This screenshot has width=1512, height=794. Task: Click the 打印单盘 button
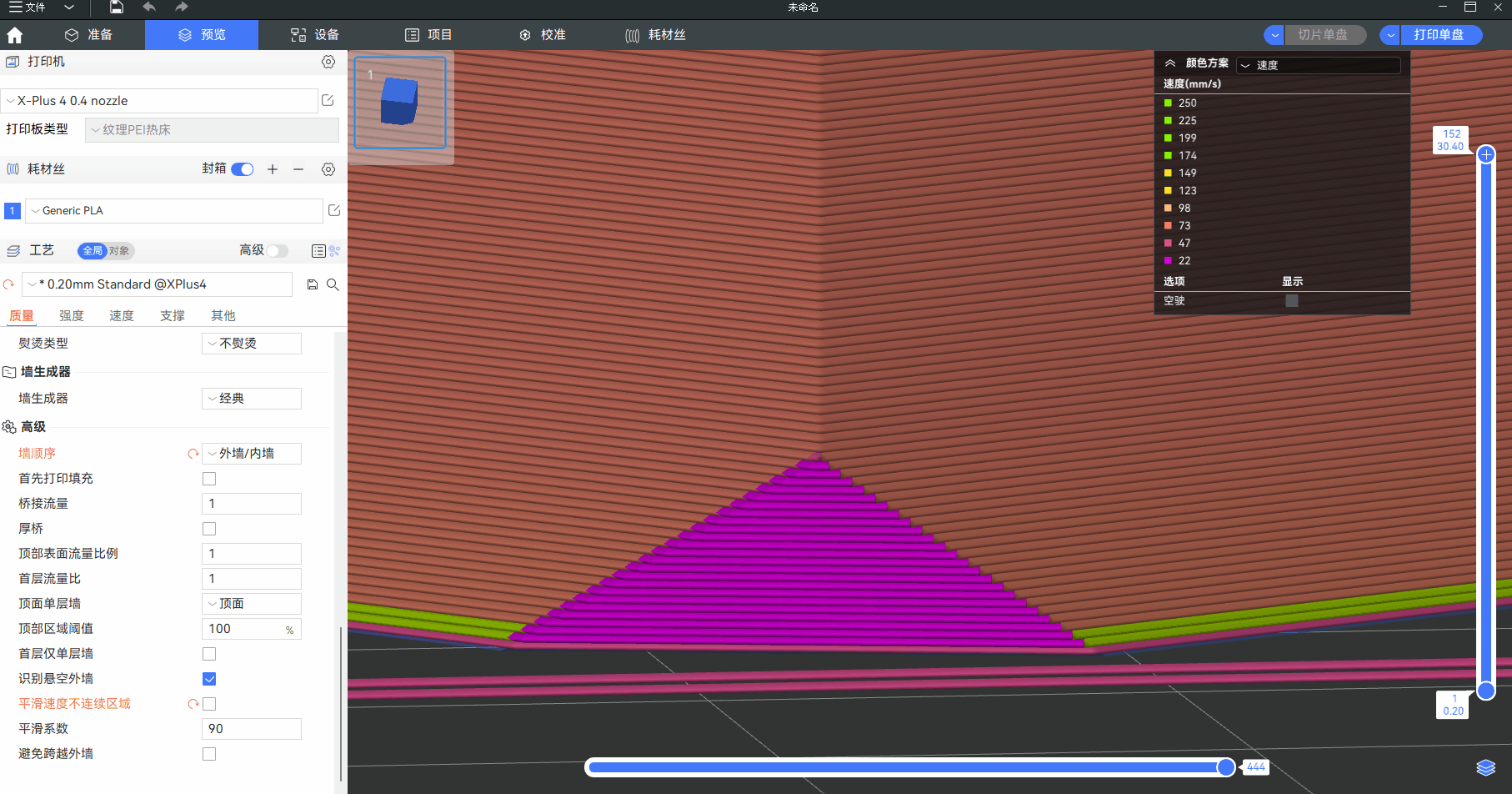1439,35
